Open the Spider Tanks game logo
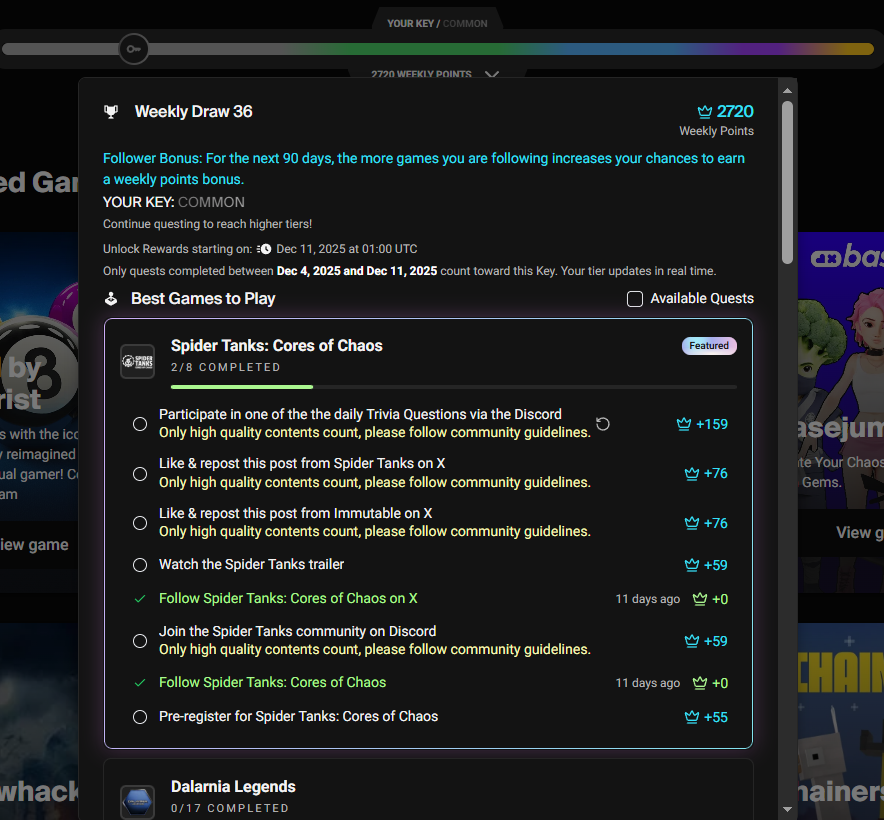884x820 pixels. 138,361
